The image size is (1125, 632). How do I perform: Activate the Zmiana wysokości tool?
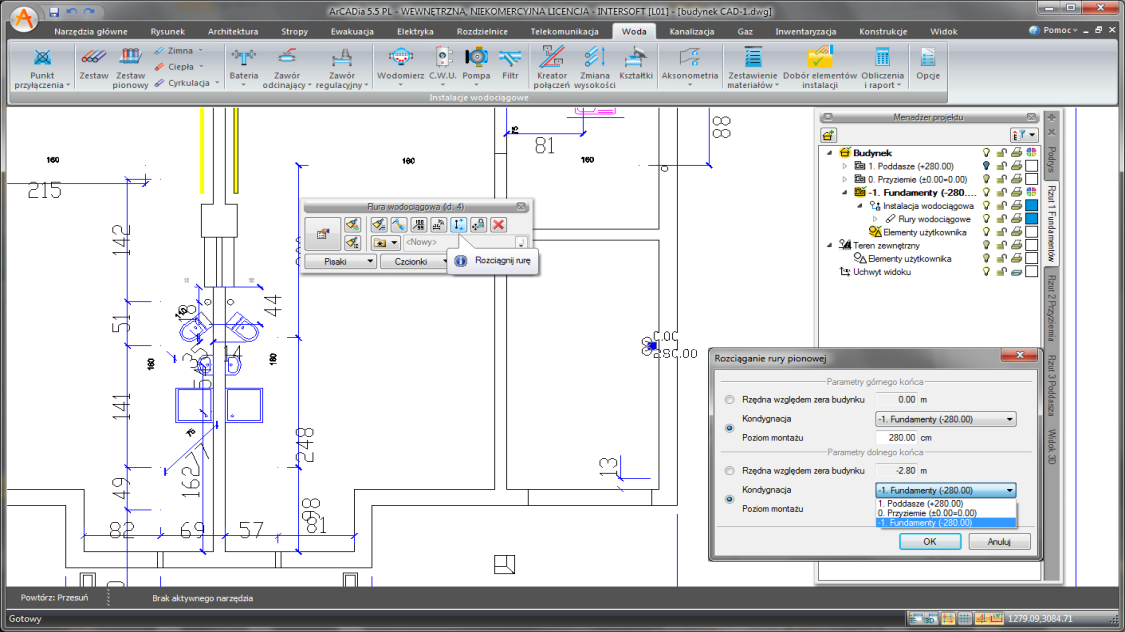(595, 67)
